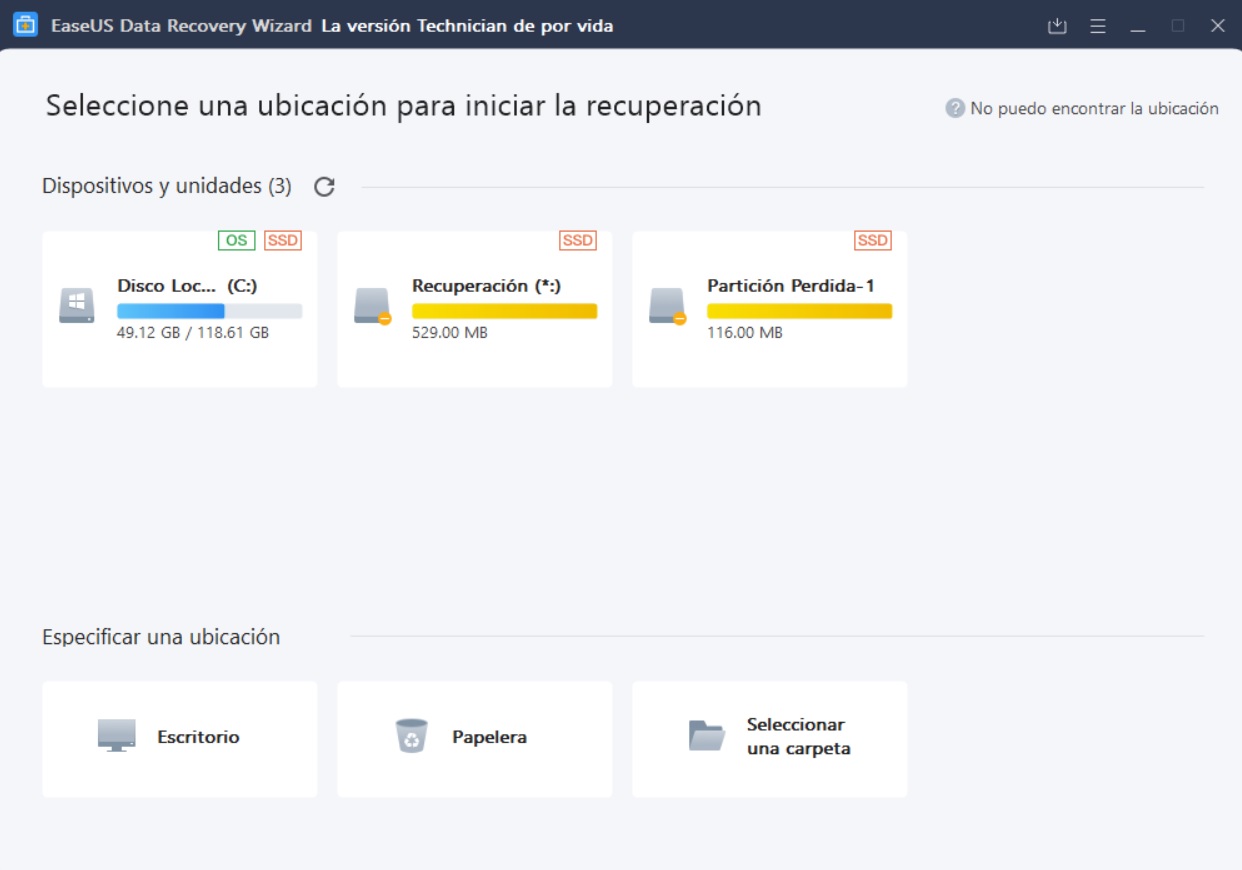The width and height of the screenshot is (1242, 870).
Task: Click the 116.00 MB size text
Action: [x=745, y=333]
